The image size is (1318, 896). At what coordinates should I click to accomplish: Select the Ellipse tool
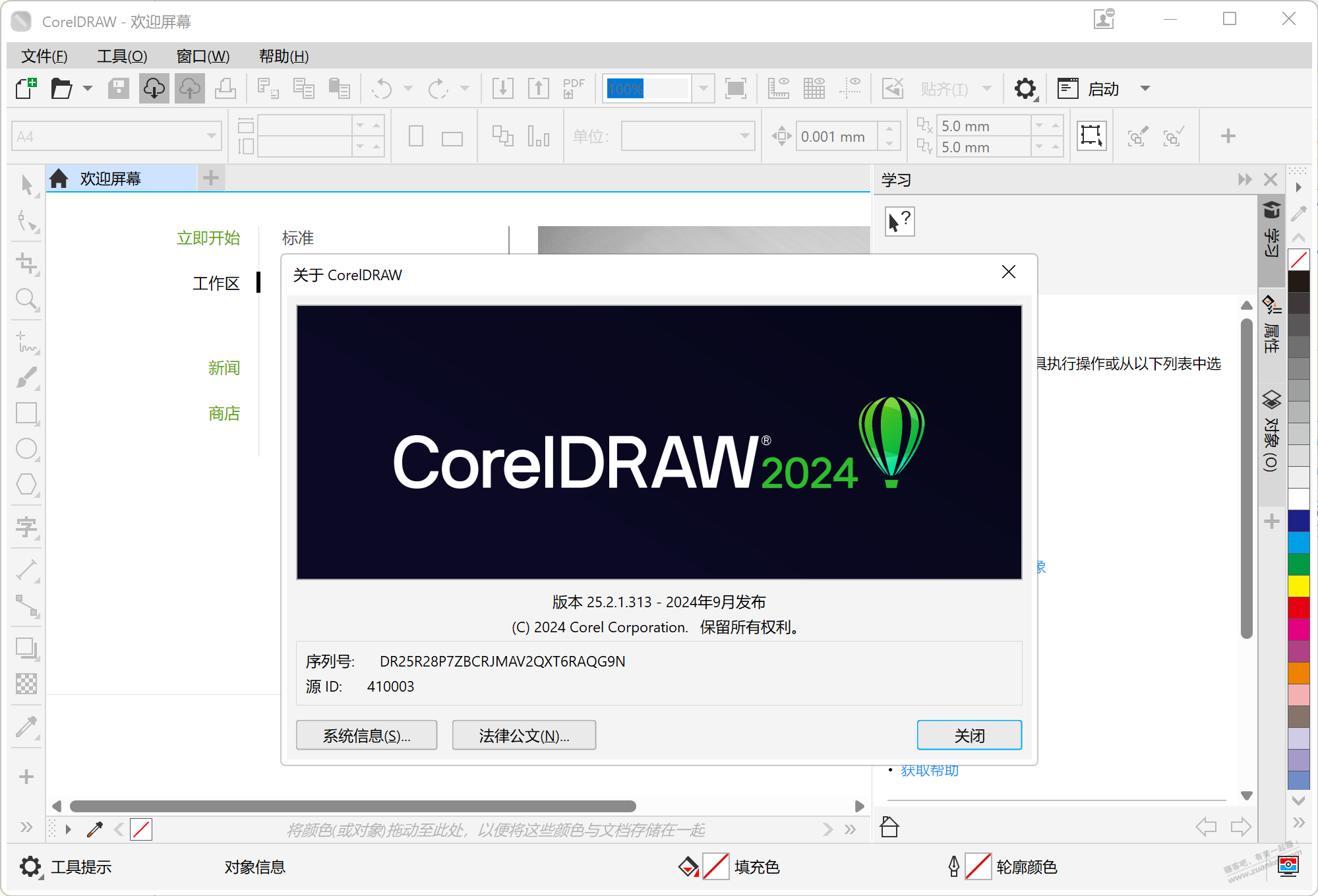click(26, 449)
